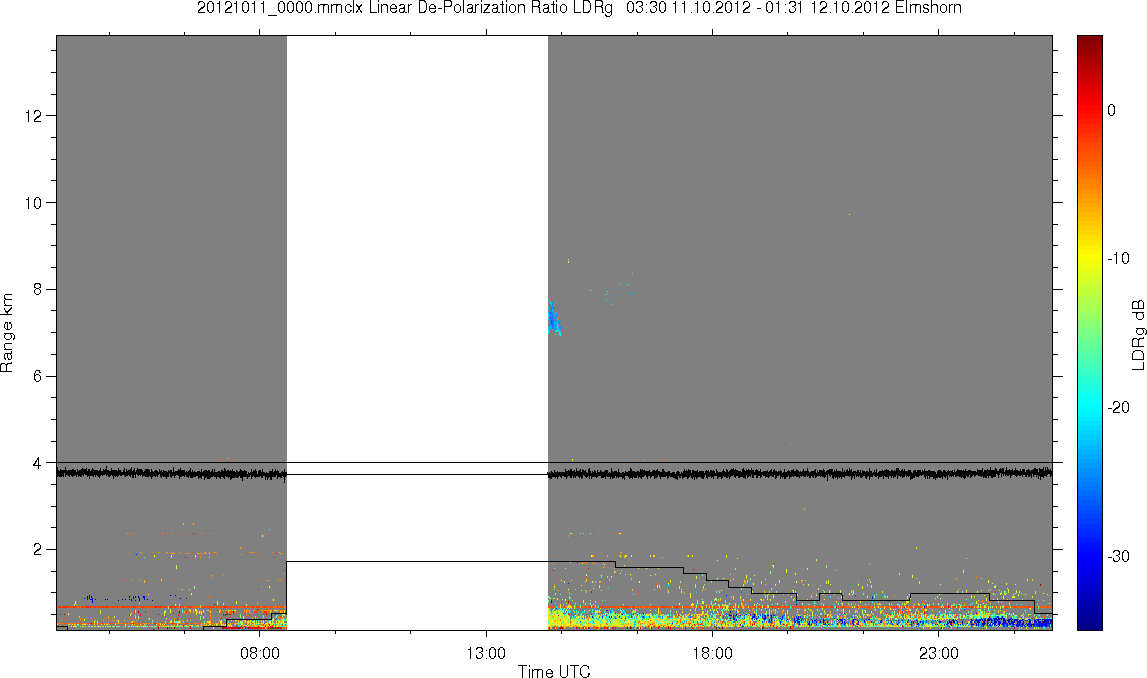This screenshot has width=1147, height=678.
Task: Click the 13:00 time tick label
Action: coord(486,652)
